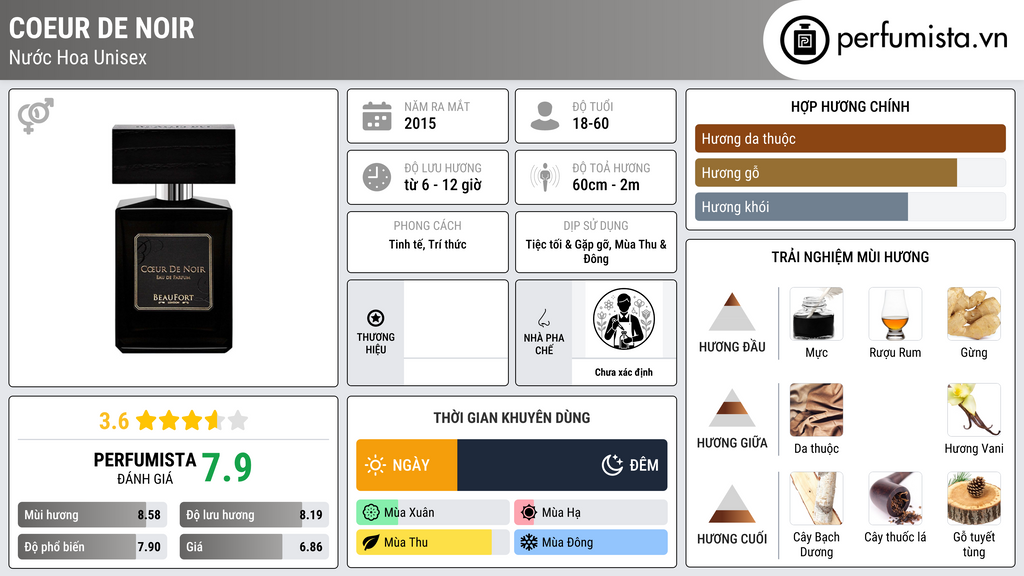
Task: Click the leaf icon for Mùa Thu
Action: click(x=371, y=542)
